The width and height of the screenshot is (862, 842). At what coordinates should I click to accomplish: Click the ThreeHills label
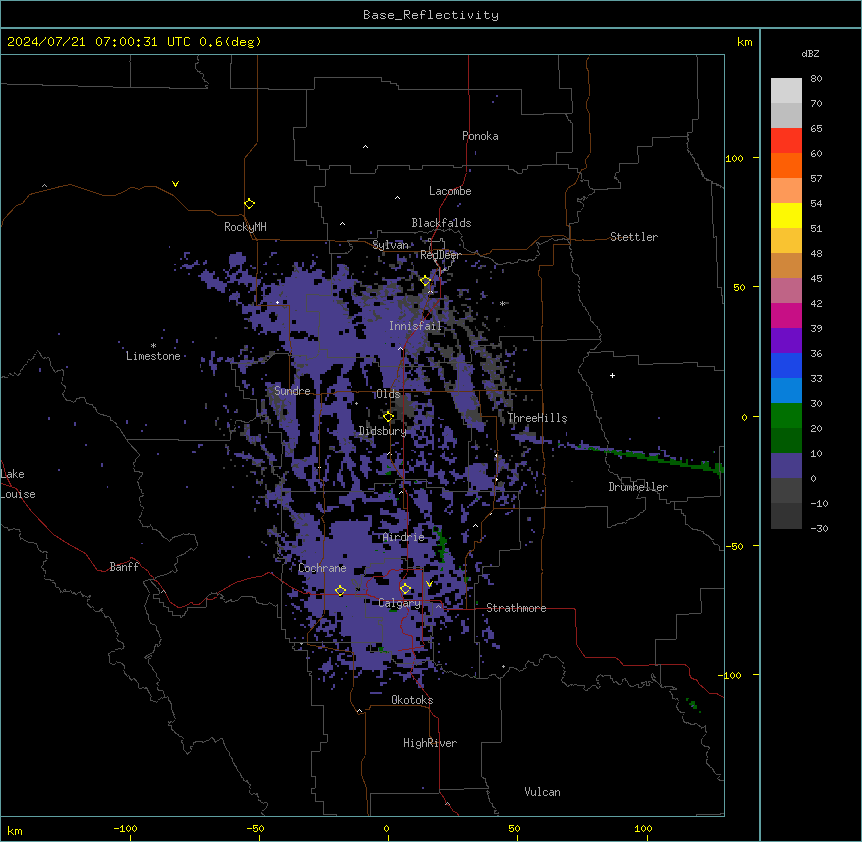click(538, 418)
